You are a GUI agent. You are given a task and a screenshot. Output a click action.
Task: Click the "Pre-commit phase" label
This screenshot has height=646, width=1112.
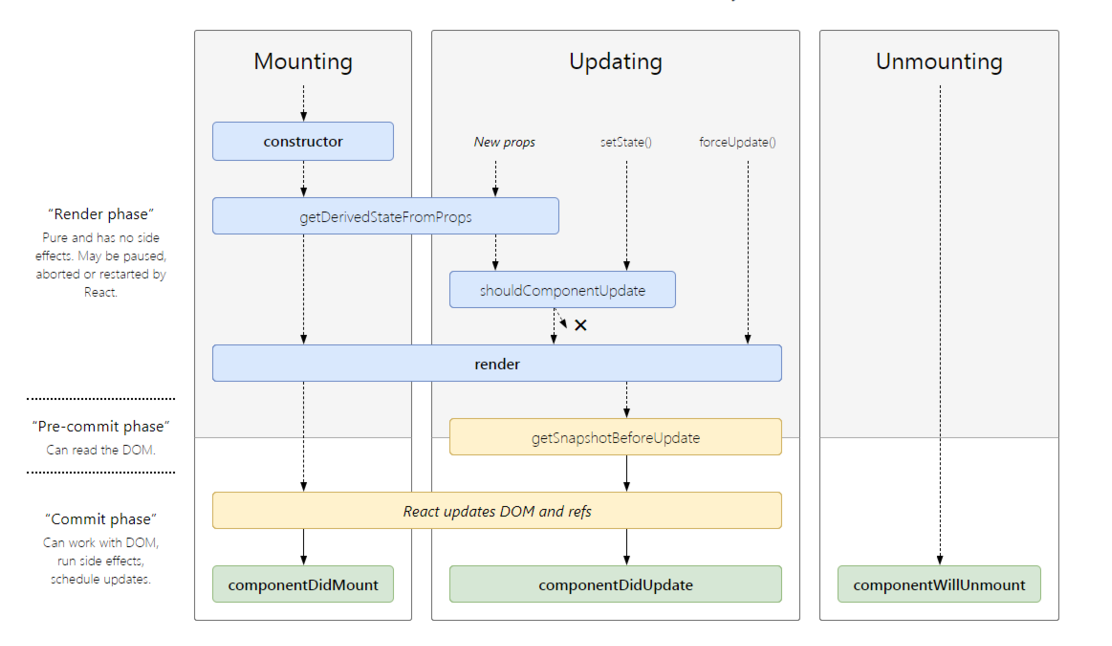[x=101, y=426]
